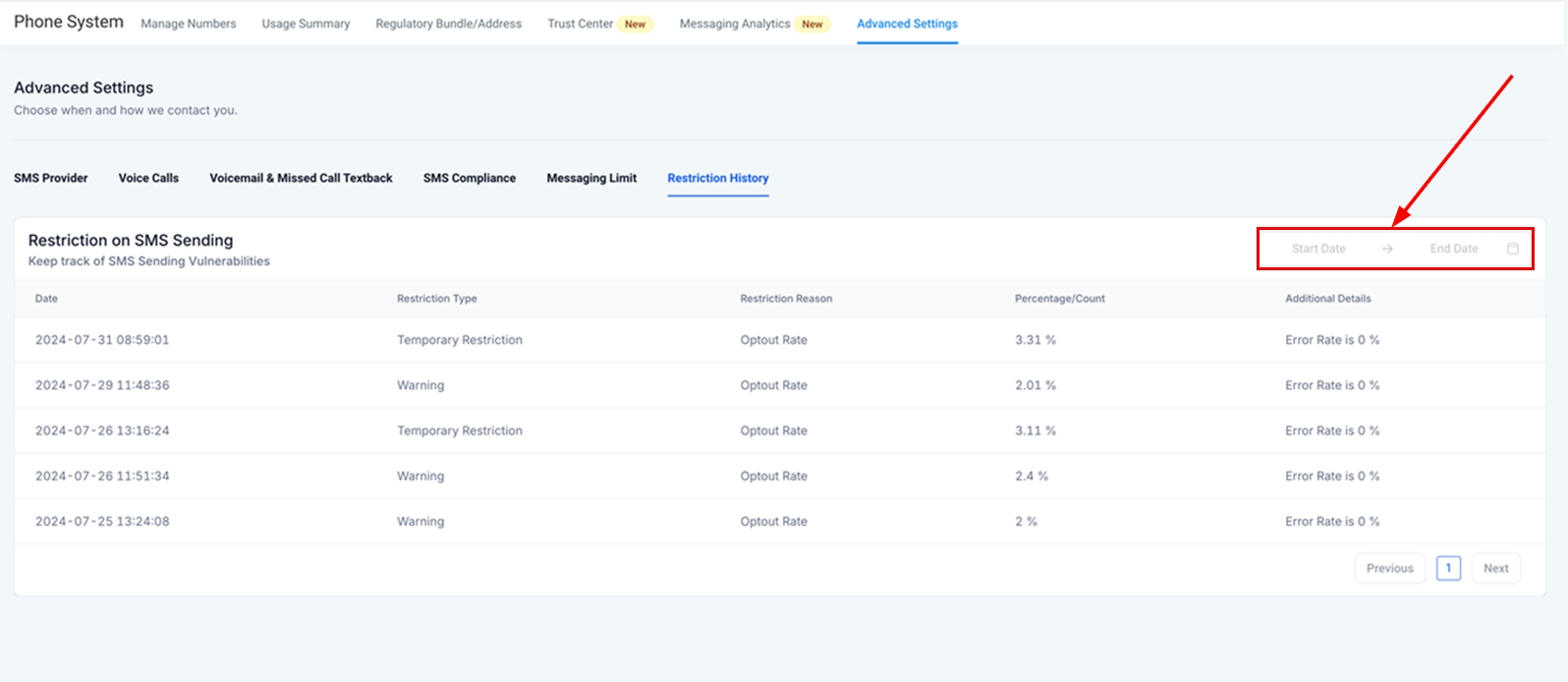
Task: Open the Voice Calls sub-tab
Action: coord(148,178)
